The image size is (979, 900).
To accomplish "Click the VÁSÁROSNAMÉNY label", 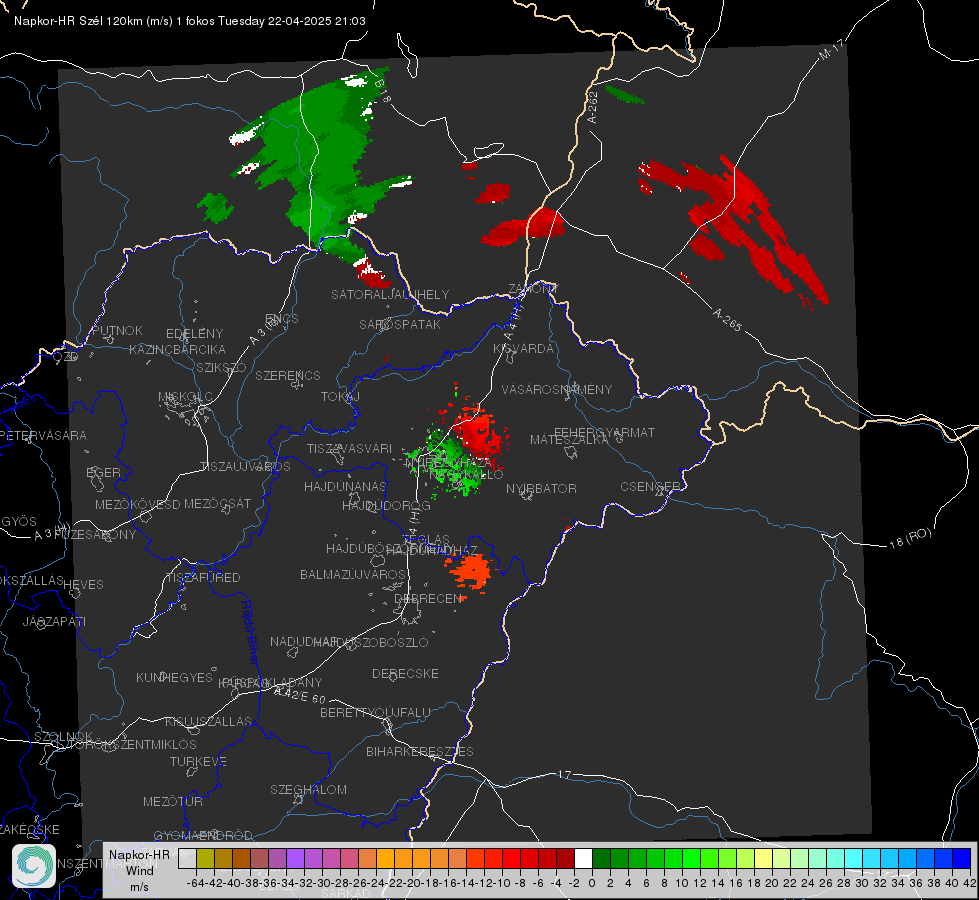I will tap(557, 390).
